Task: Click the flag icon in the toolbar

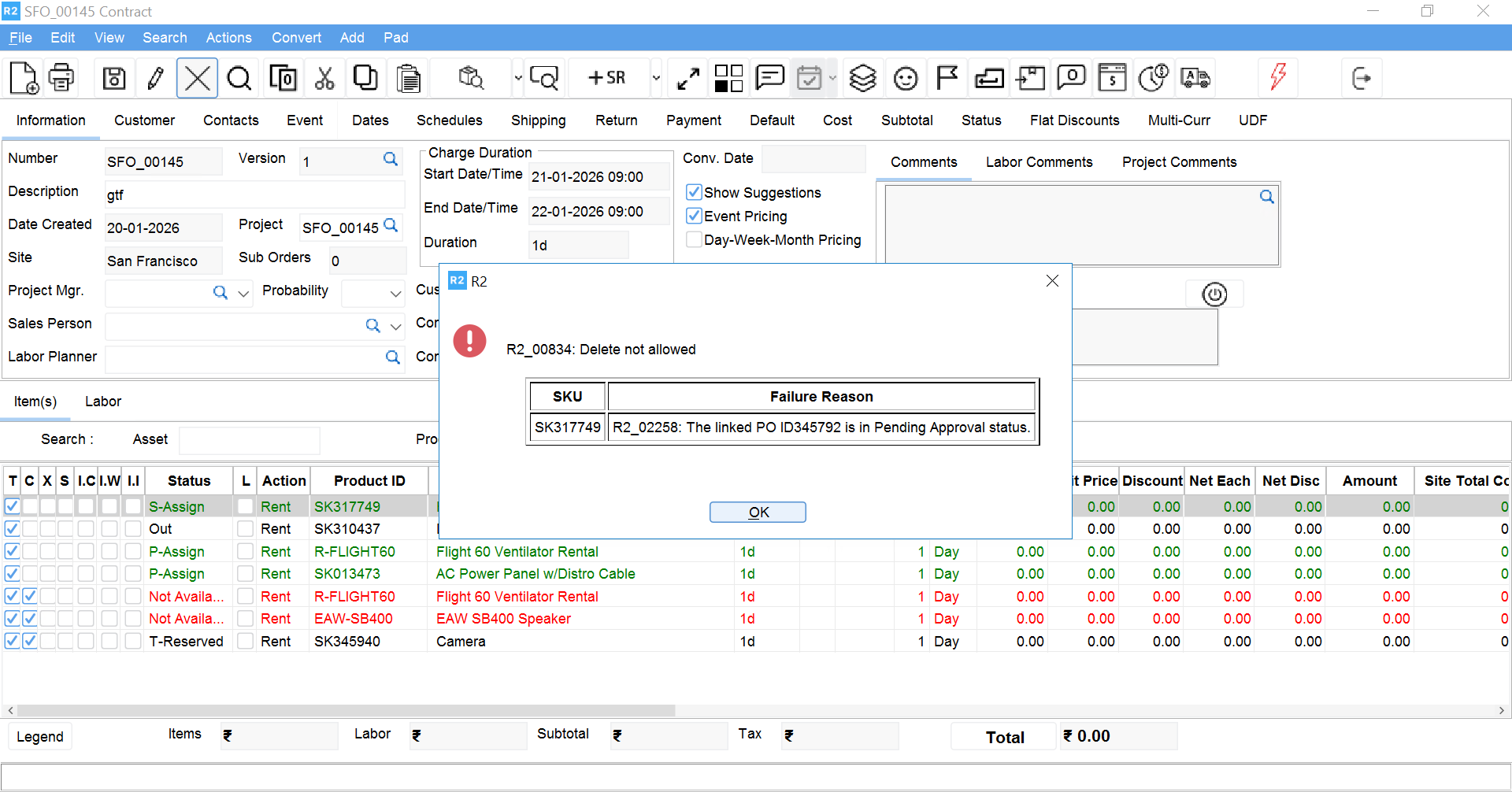Action: pos(947,78)
